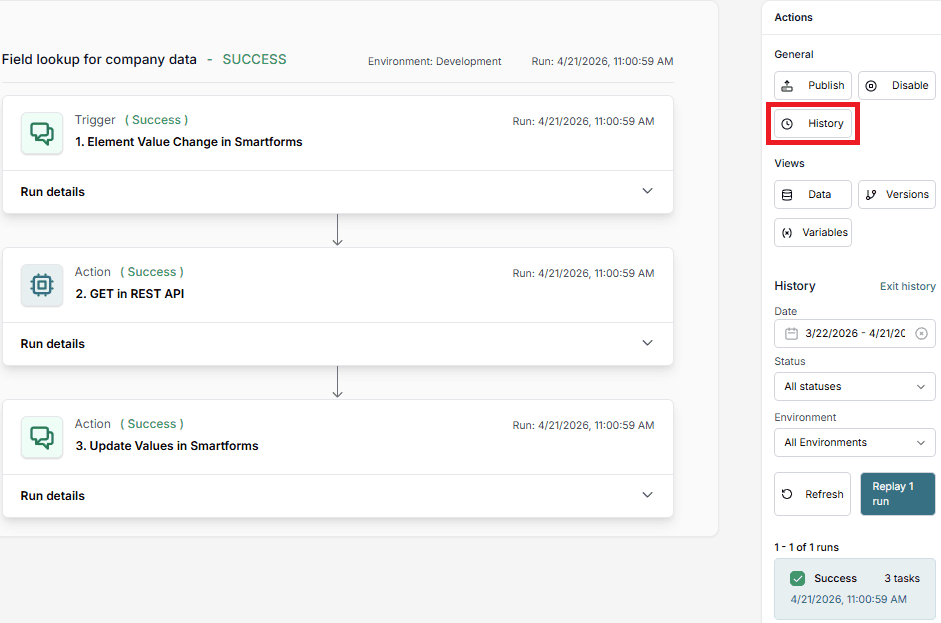The width and height of the screenshot is (941, 623).
Task: Click the Variables (x) icon
Action: tap(787, 233)
